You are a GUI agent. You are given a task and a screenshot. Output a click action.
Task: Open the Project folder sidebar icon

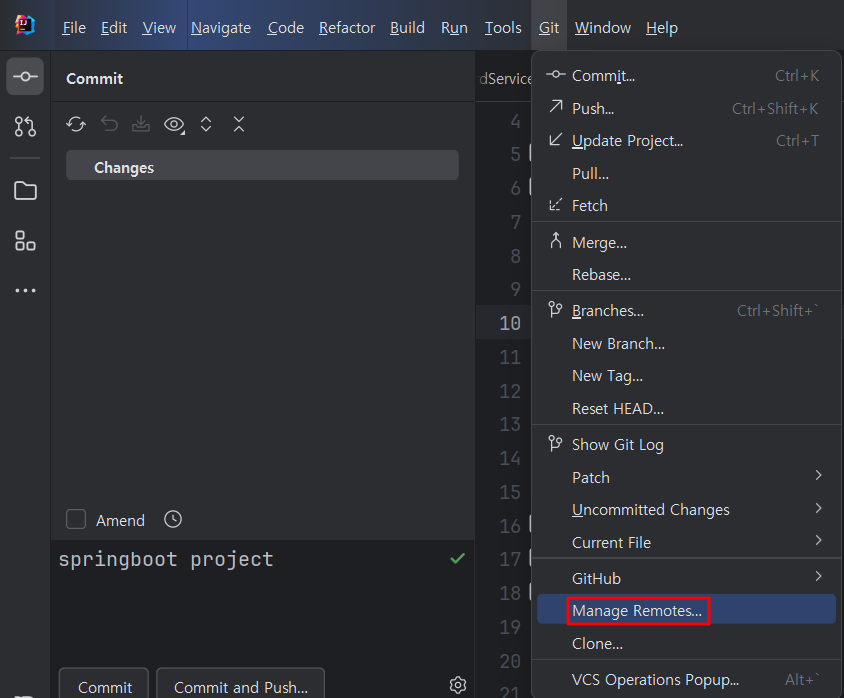pos(25,191)
